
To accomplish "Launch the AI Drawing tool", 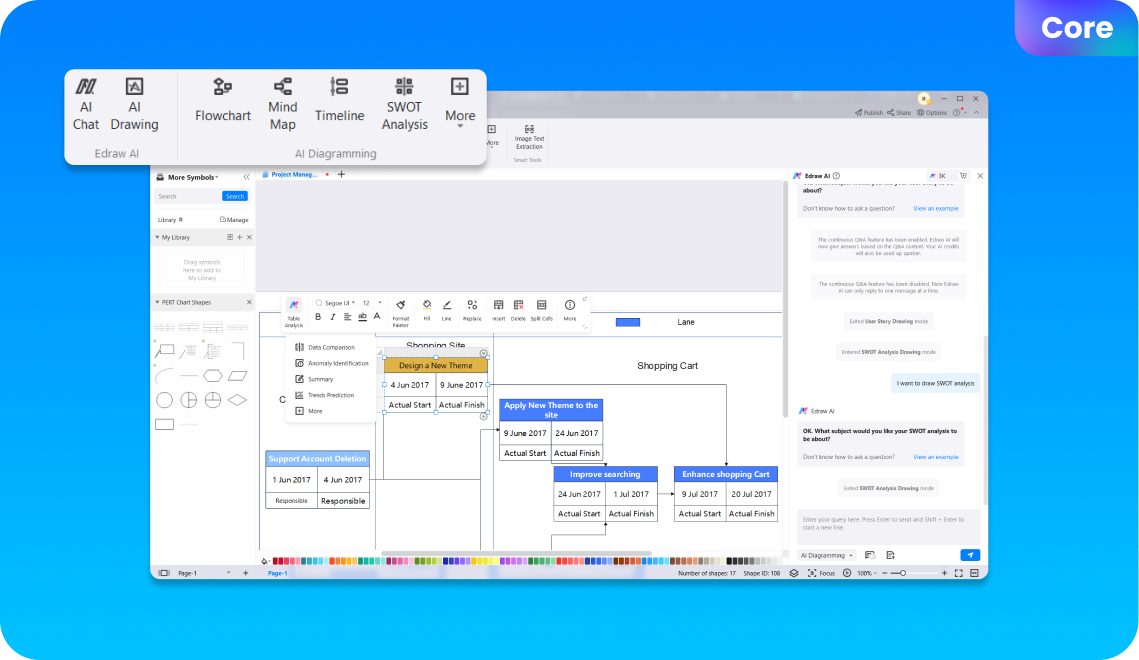I will point(134,105).
